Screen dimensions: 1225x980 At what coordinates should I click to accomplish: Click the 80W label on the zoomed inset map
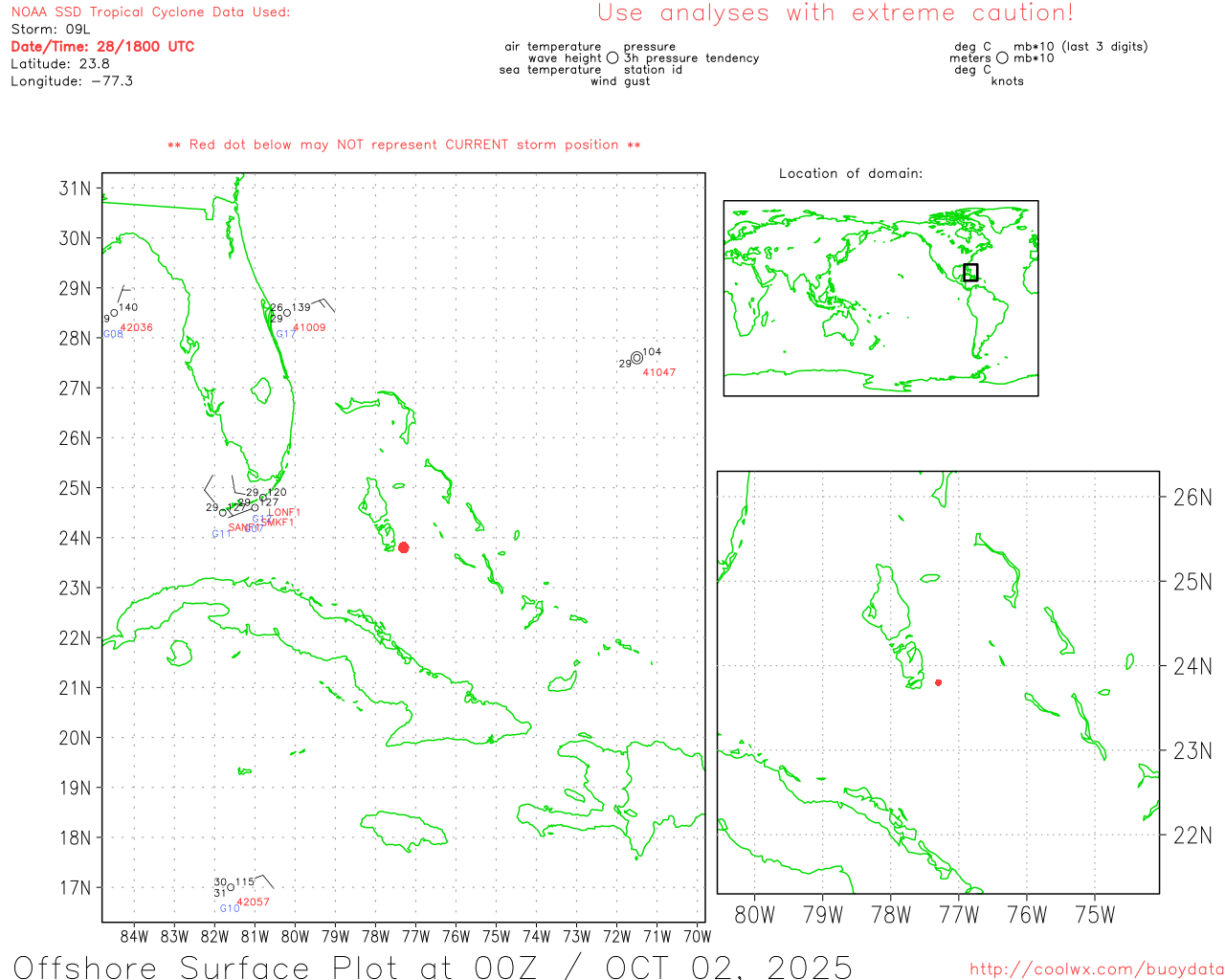(x=754, y=914)
